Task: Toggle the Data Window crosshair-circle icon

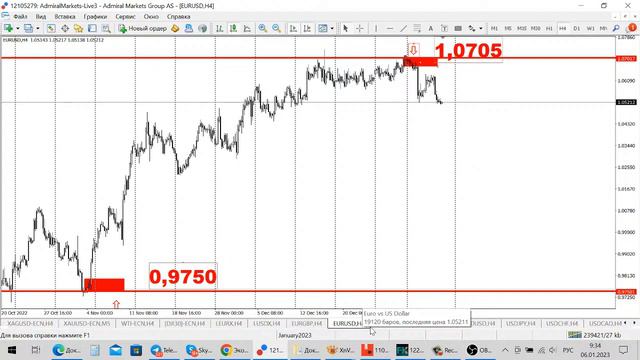Action: 65,28
